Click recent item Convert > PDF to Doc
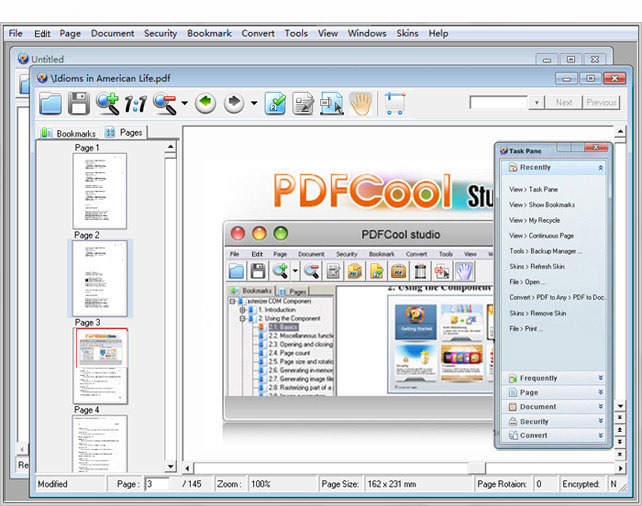 coord(557,297)
